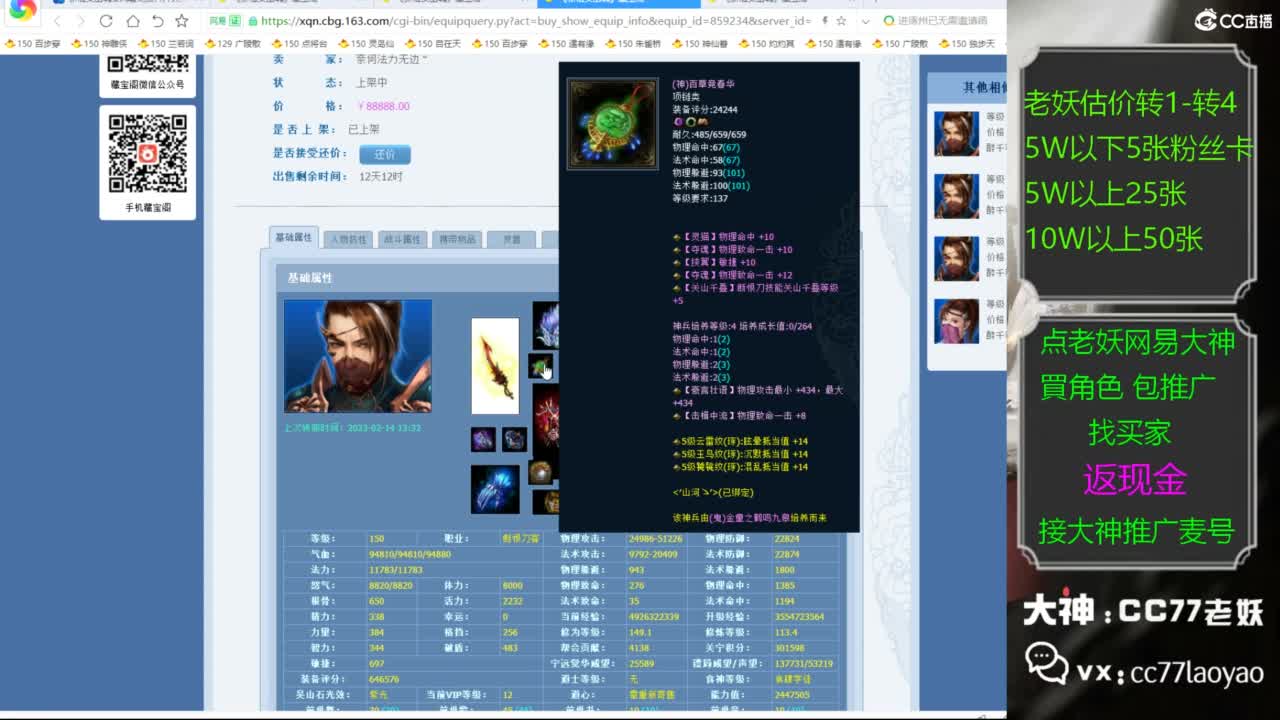Click the browser forward arrow
Viewport: 1280px width, 720px height.
(81, 20)
